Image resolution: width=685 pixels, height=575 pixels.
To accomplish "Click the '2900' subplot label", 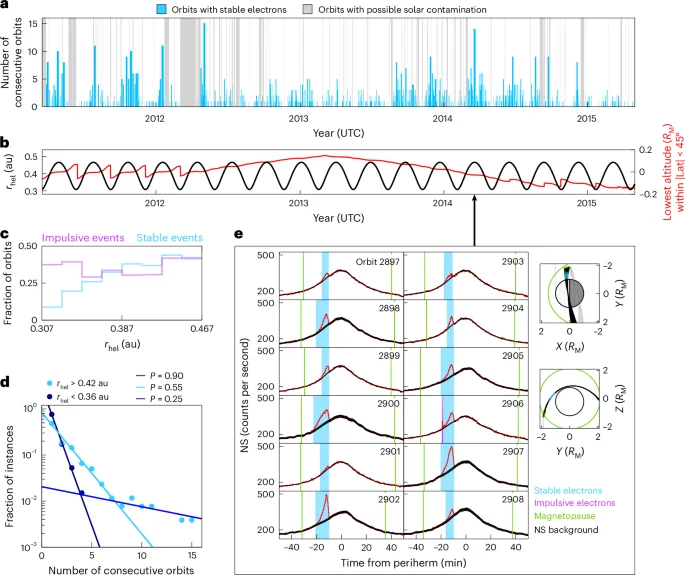I will click(389, 404).
